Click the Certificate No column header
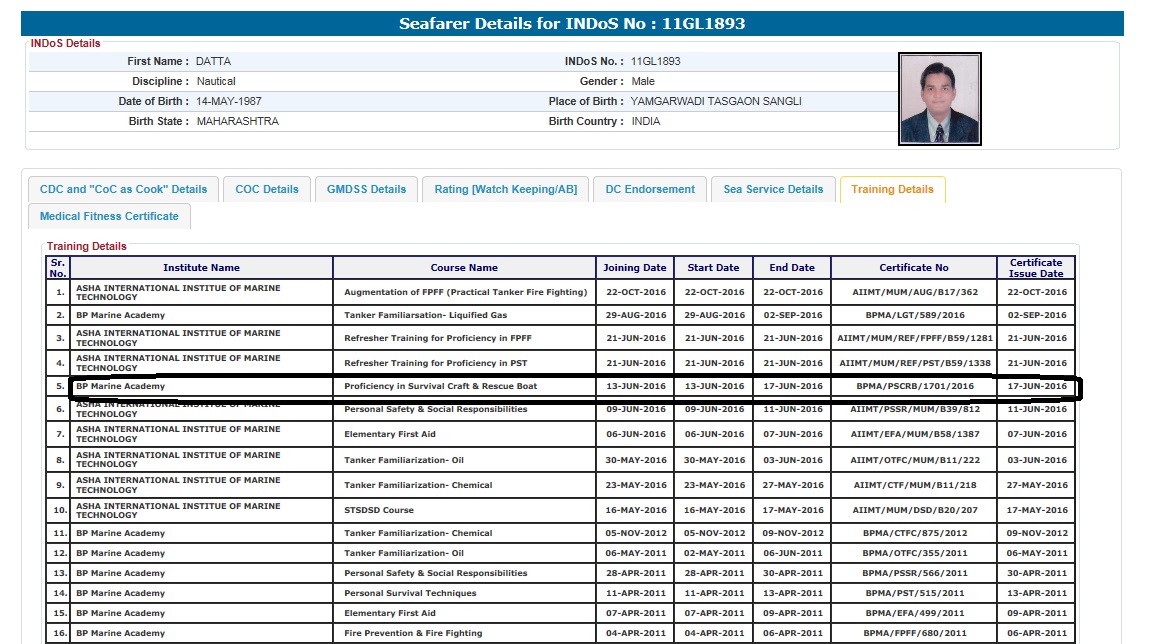The height and width of the screenshot is (644, 1153). click(x=913, y=268)
